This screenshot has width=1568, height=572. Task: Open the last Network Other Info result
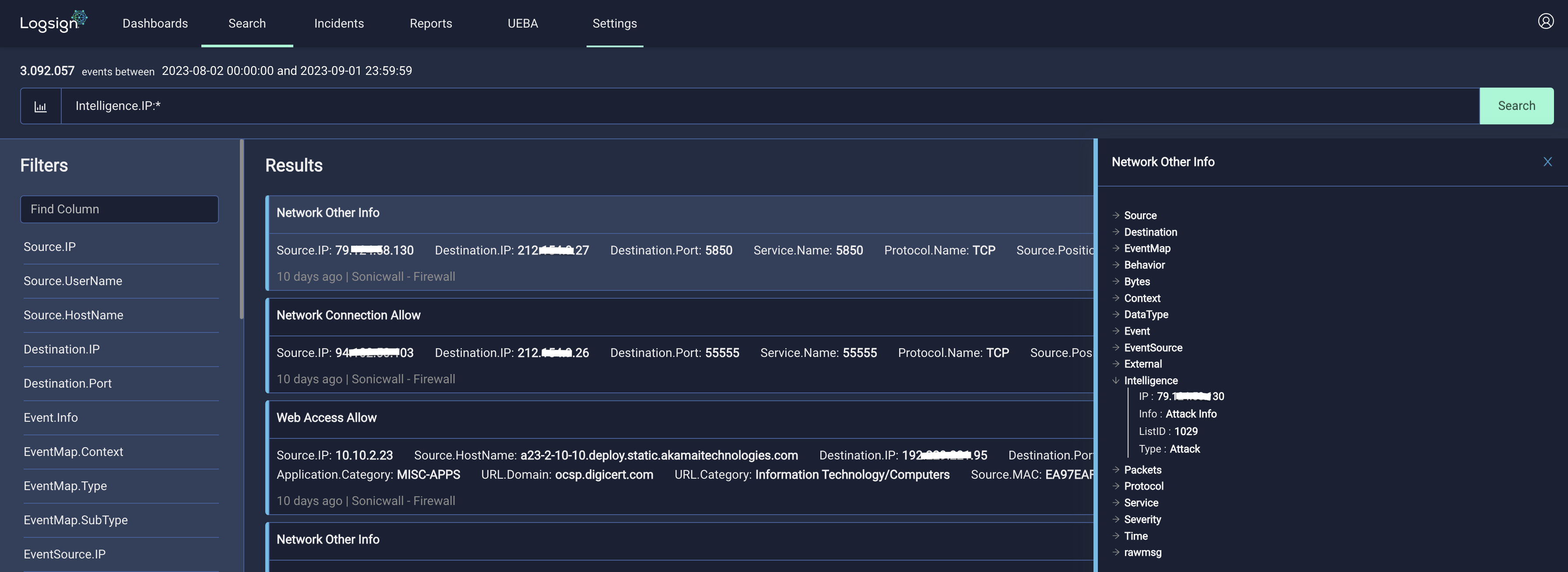tap(681, 547)
